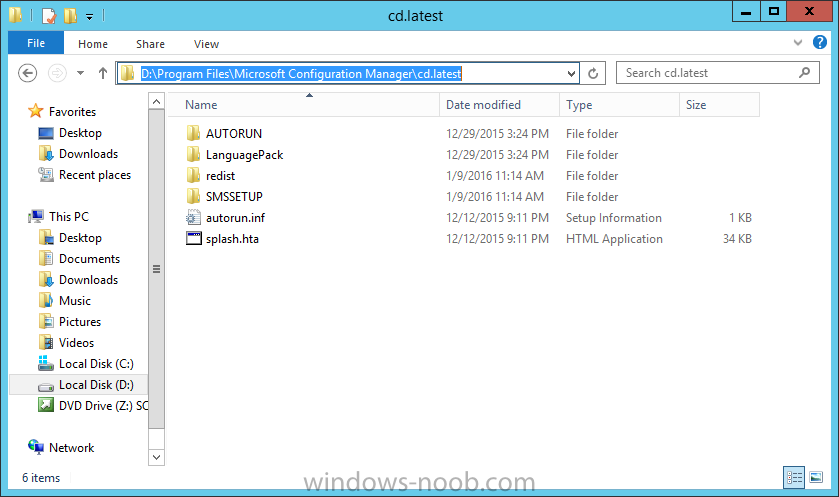The height and width of the screenshot is (497, 839).
Task: Select Network in the navigation pane
Action: 71,448
